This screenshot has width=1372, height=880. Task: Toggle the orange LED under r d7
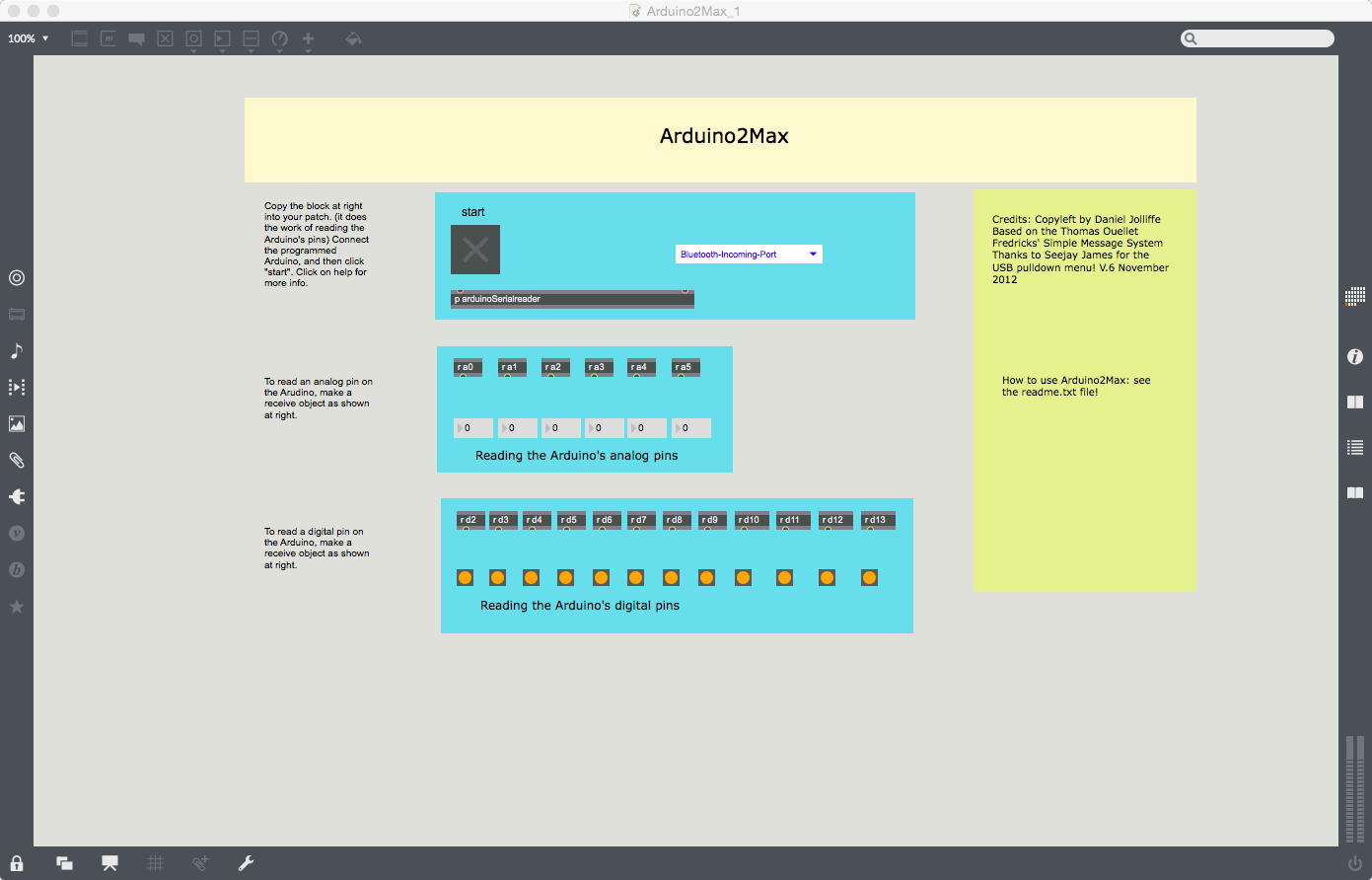636,577
